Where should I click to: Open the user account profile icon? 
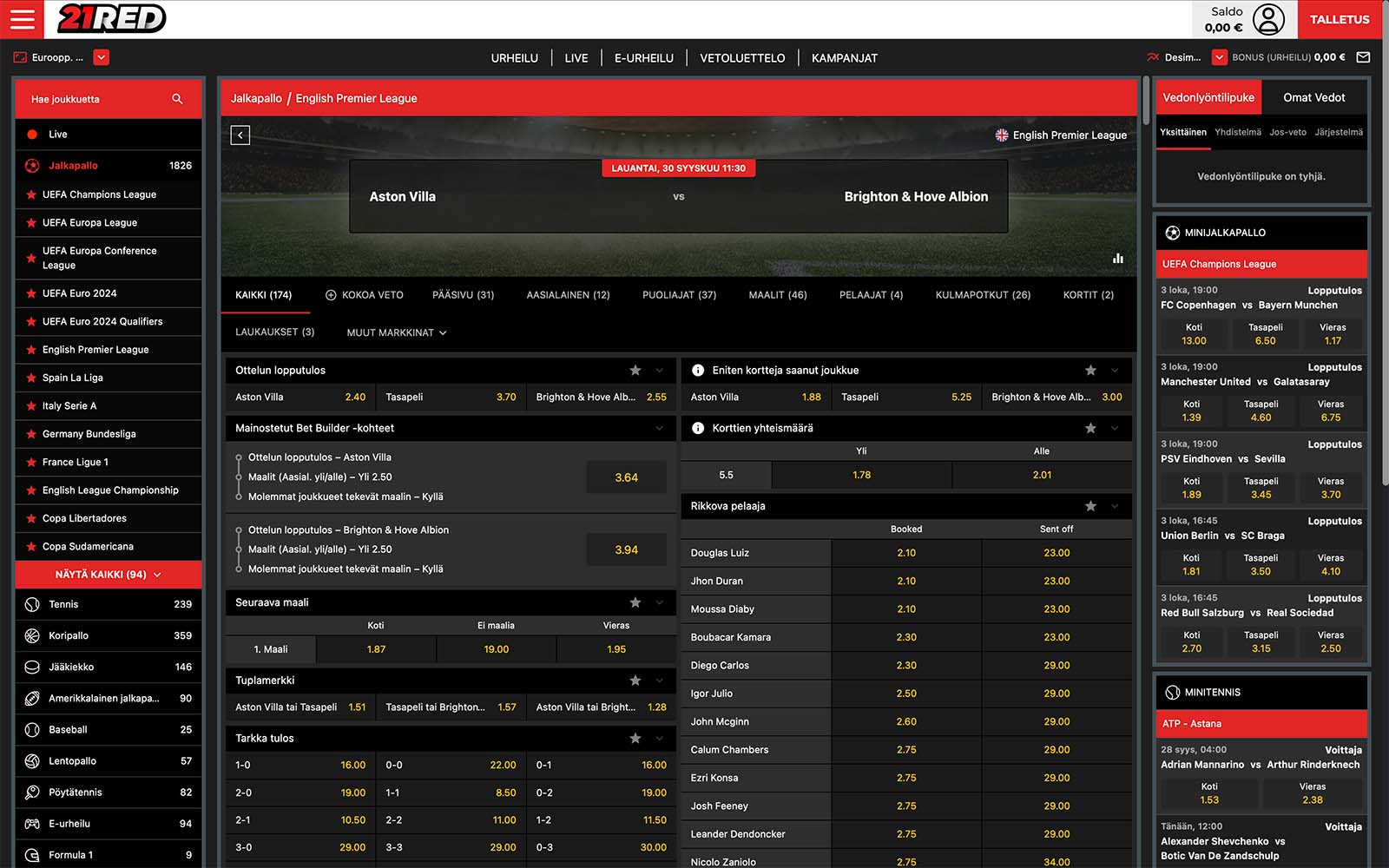pos(1267,19)
